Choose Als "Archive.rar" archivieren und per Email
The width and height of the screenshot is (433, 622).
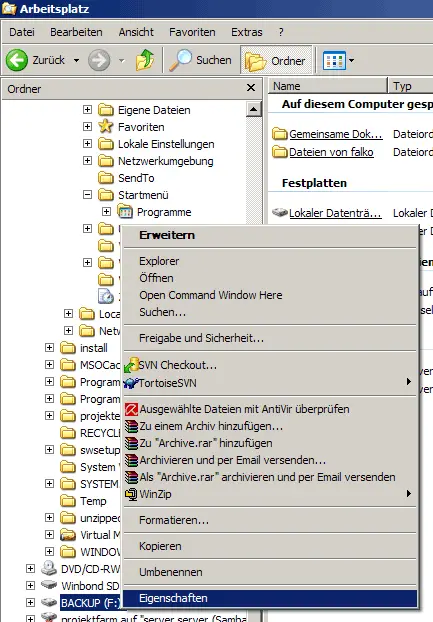pos(270,477)
